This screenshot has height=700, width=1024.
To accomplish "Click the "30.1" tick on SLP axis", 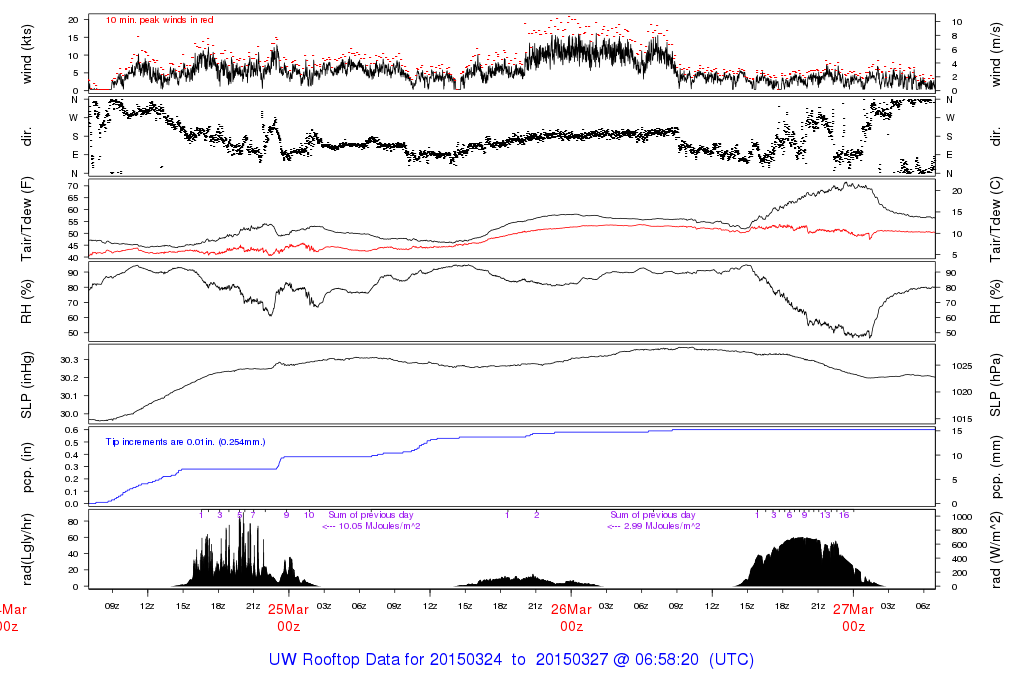I will point(70,396).
